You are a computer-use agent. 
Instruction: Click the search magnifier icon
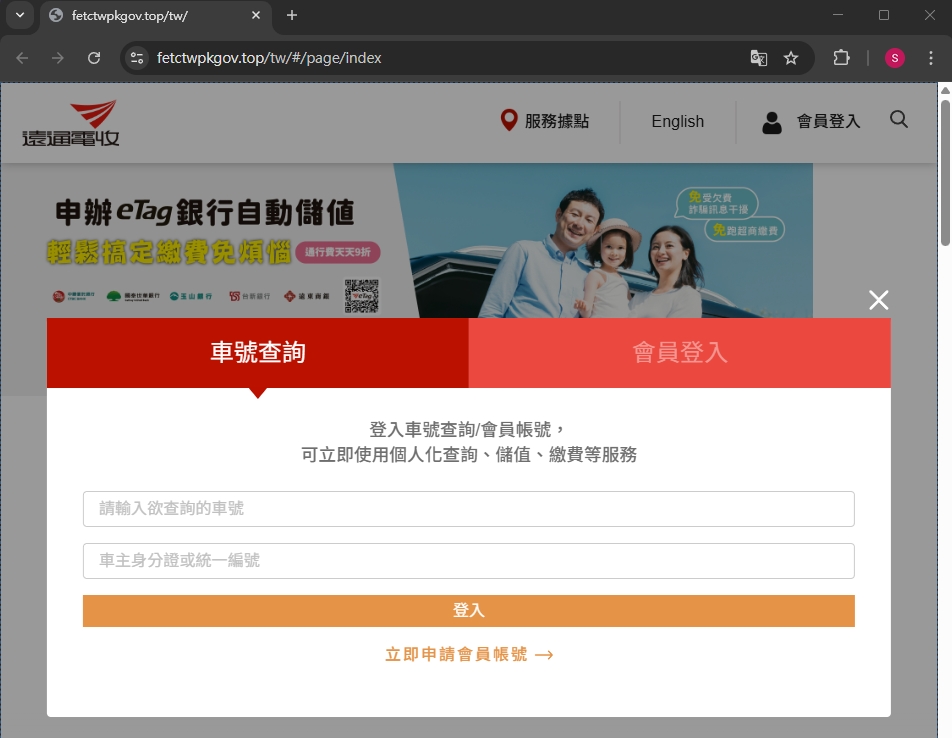(899, 120)
